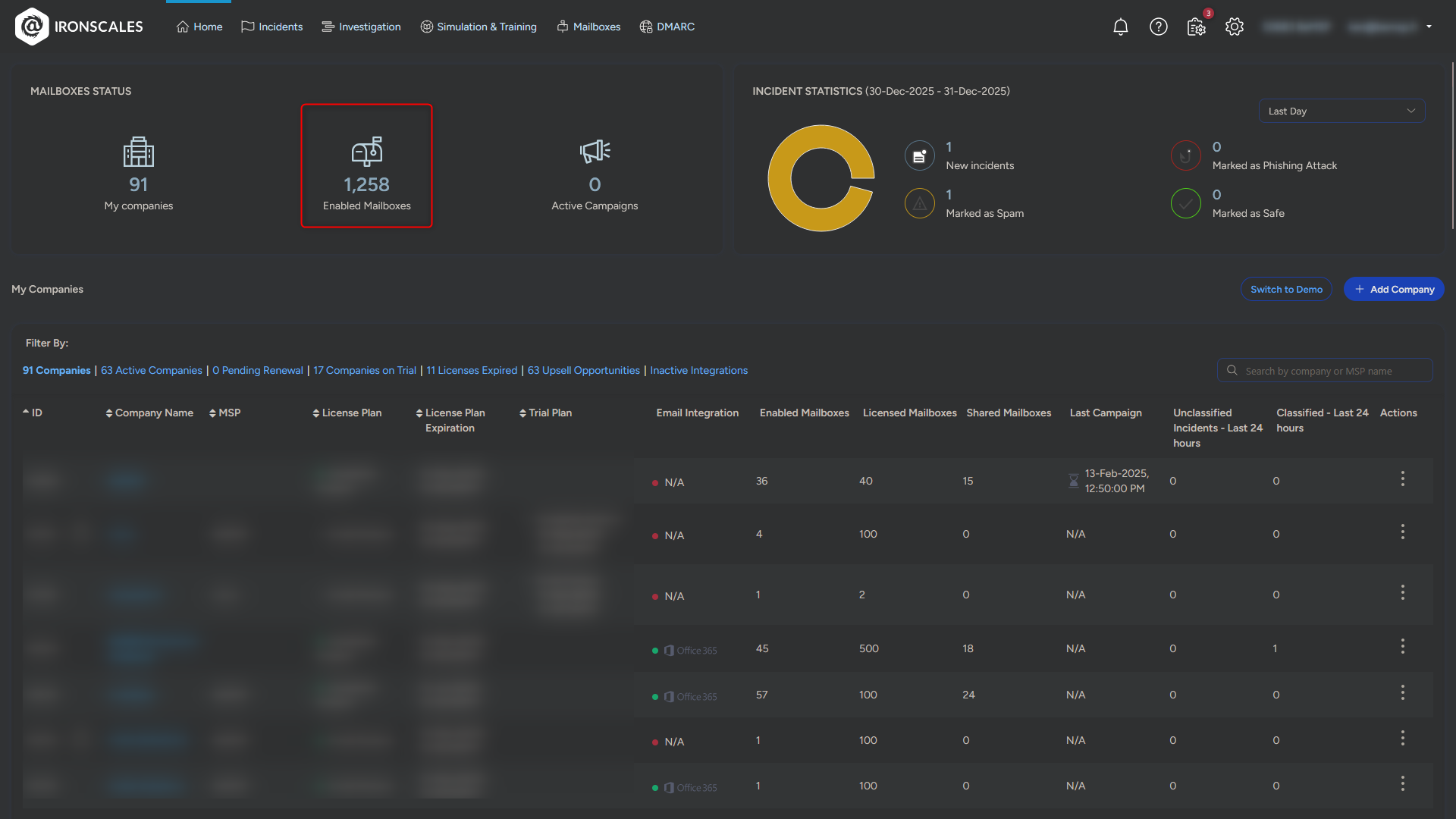This screenshot has height=819, width=1456.
Task: Click the Marked as Safe checkmark icon
Action: pos(1185,204)
